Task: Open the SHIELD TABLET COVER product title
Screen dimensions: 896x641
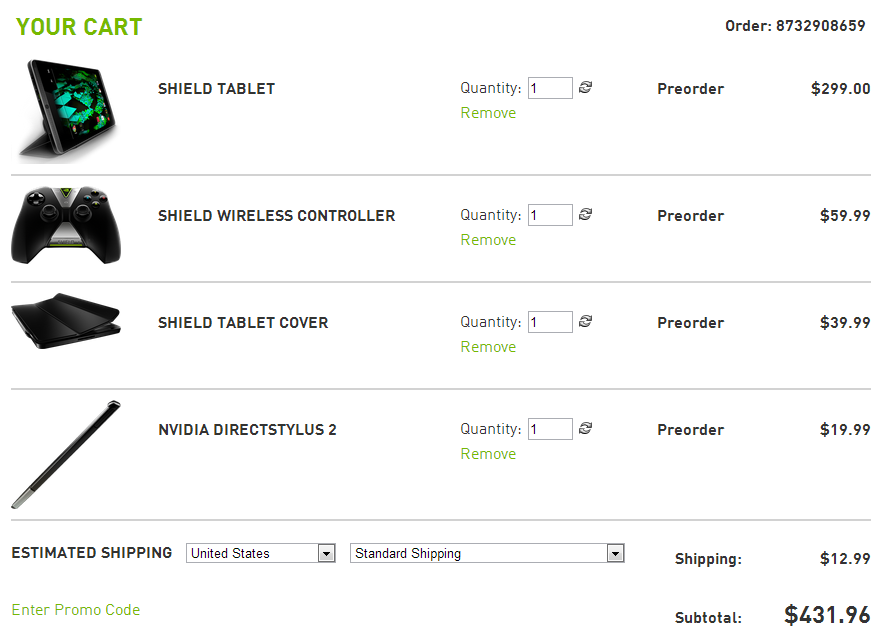Action: pos(243,323)
